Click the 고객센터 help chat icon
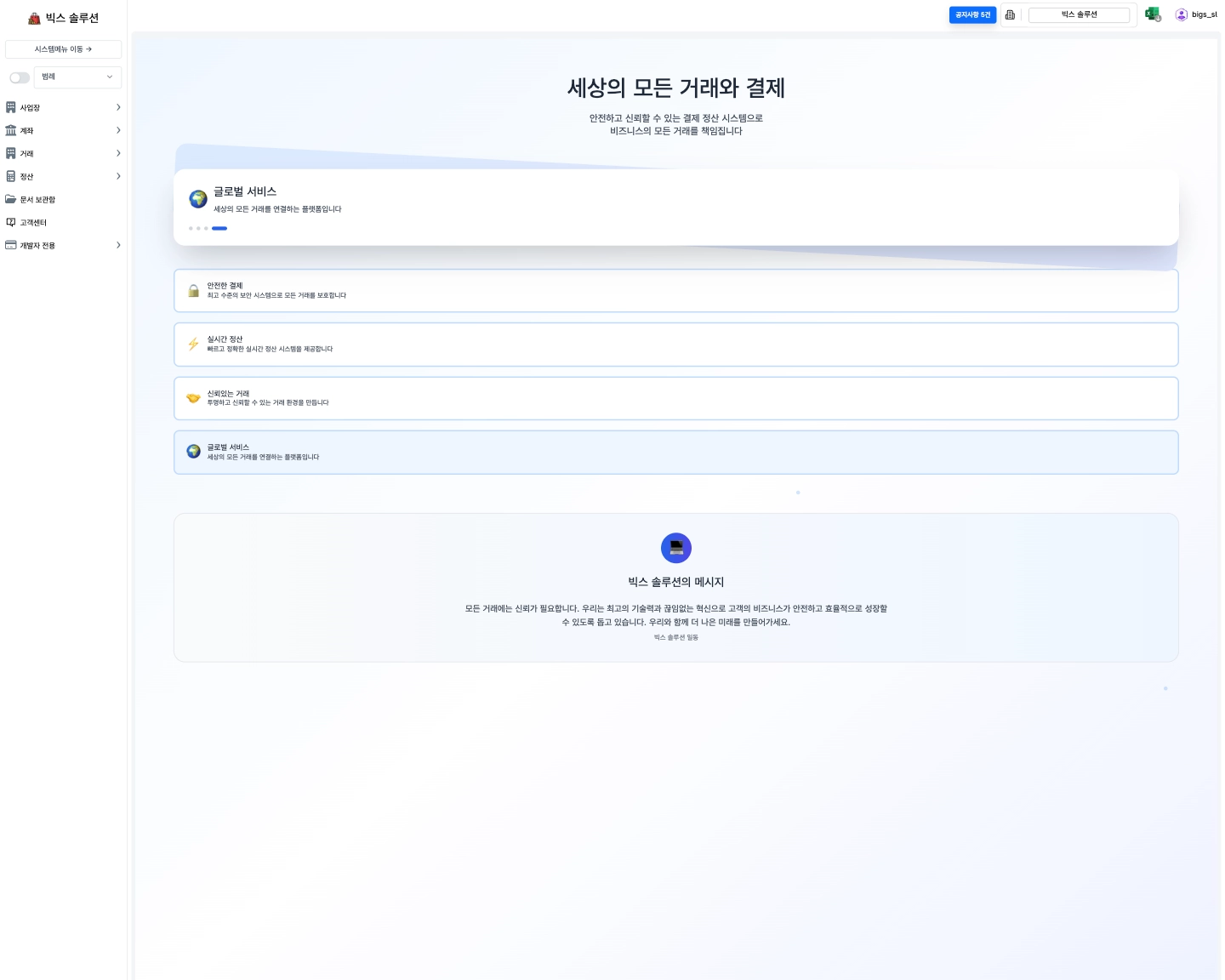 point(10,222)
